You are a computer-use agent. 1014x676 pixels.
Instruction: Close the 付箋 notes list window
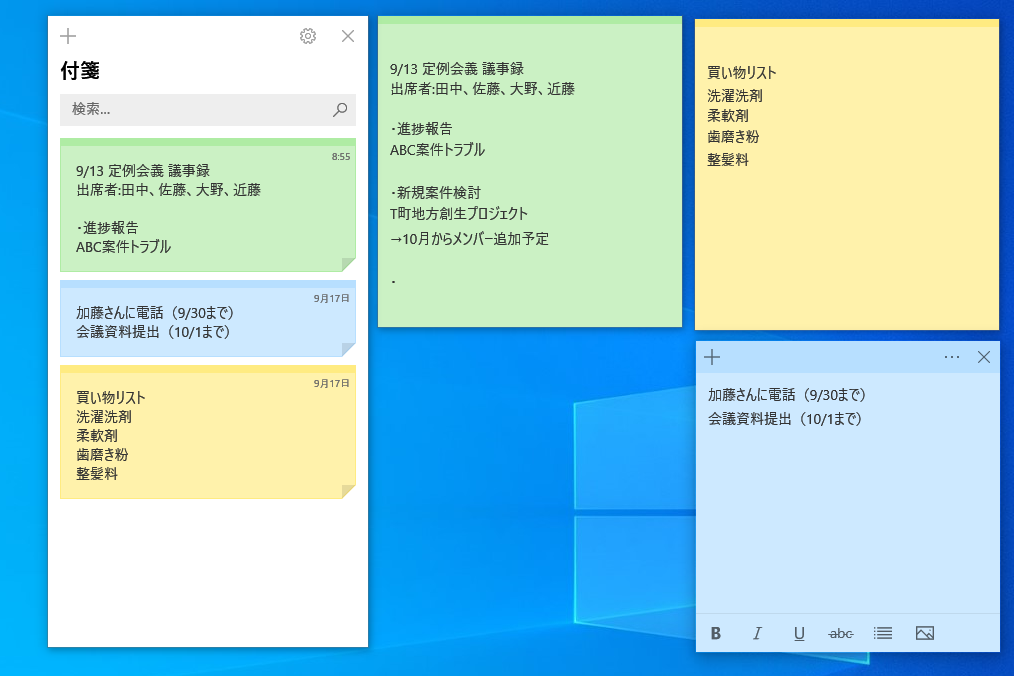(348, 36)
